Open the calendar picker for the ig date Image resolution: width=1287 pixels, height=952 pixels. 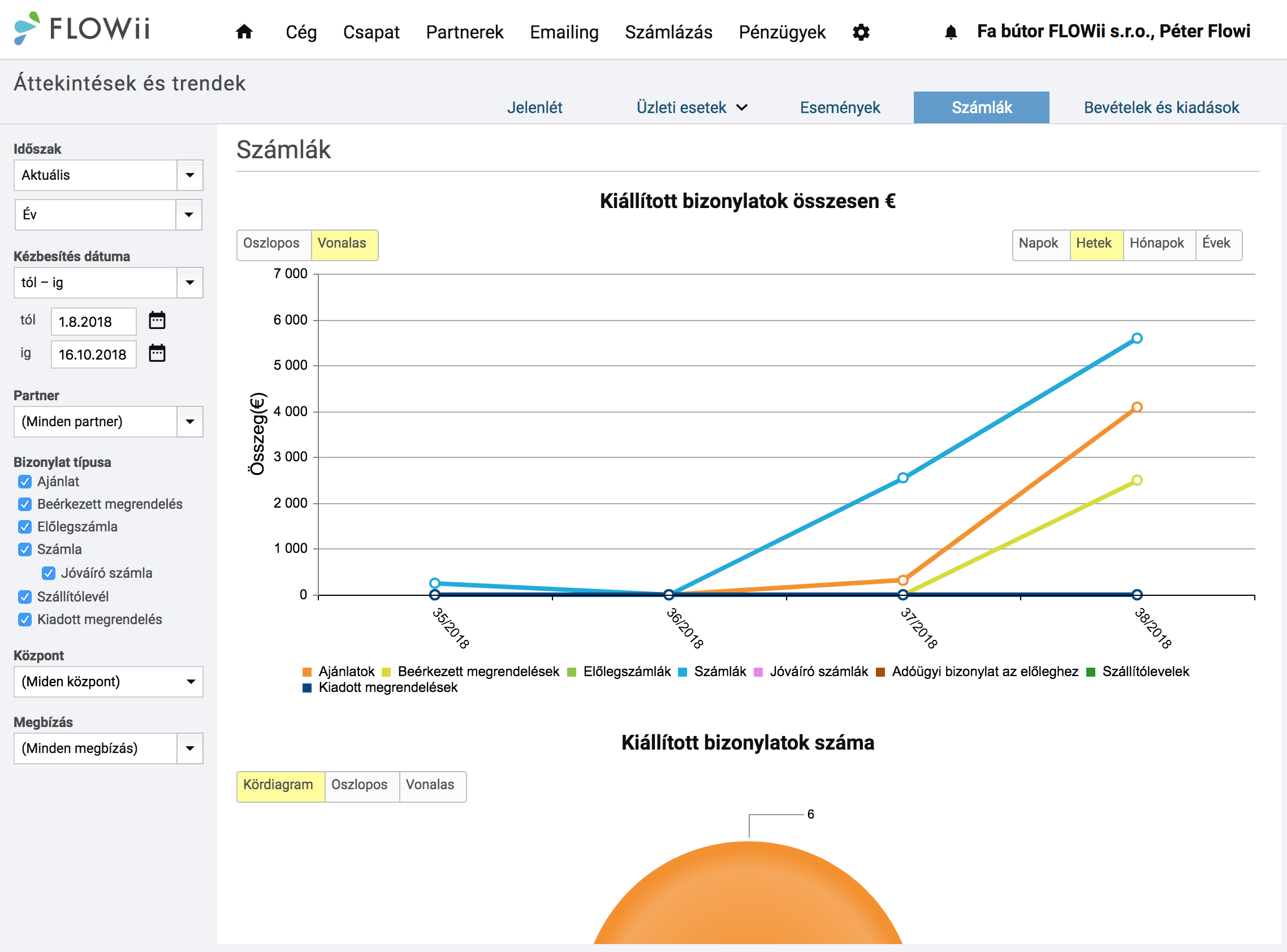click(x=157, y=353)
